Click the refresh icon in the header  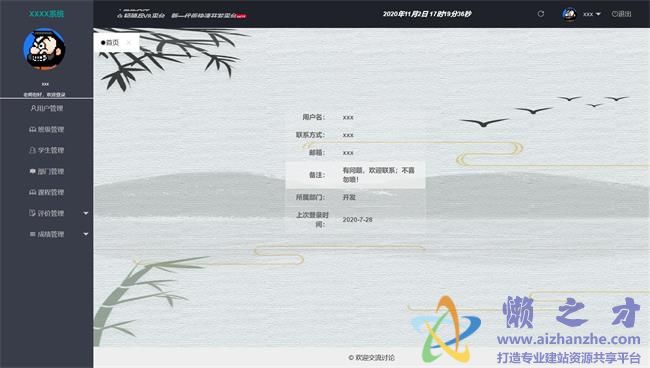tap(541, 14)
